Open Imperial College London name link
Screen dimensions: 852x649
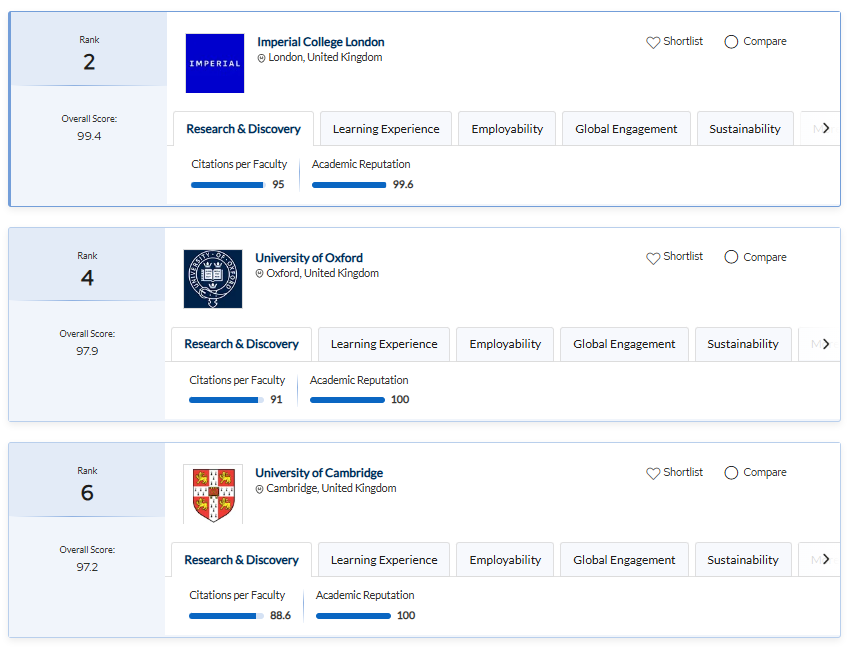[x=321, y=42]
